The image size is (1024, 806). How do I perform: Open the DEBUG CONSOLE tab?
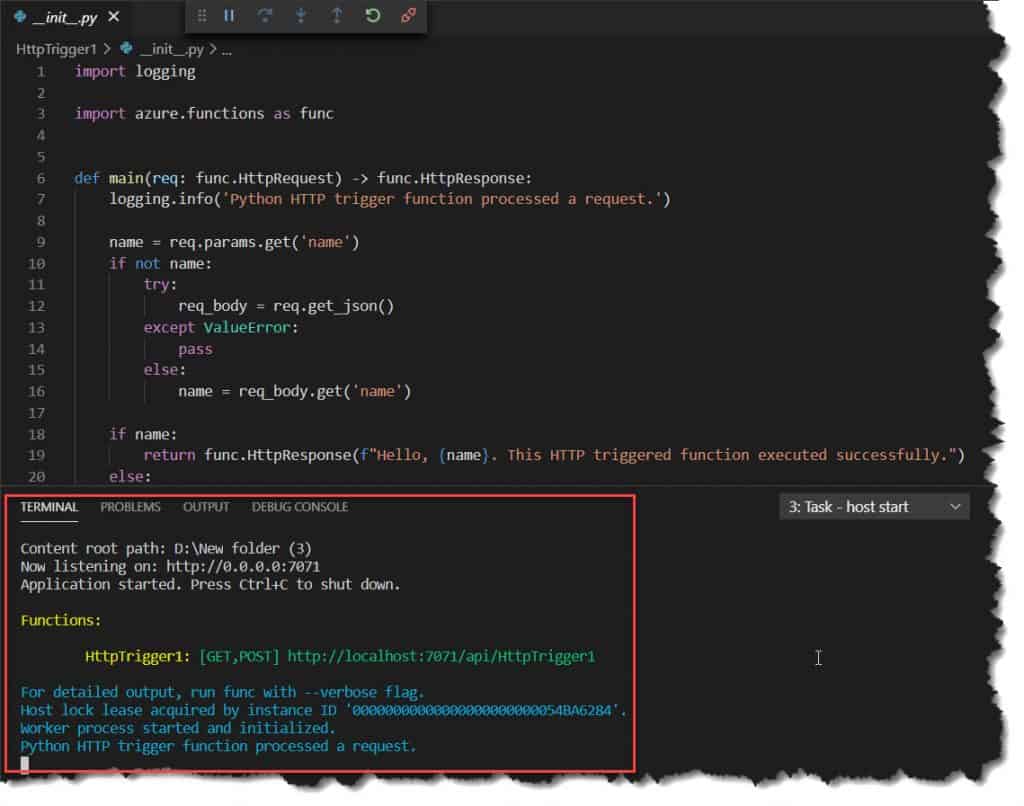click(x=299, y=507)
